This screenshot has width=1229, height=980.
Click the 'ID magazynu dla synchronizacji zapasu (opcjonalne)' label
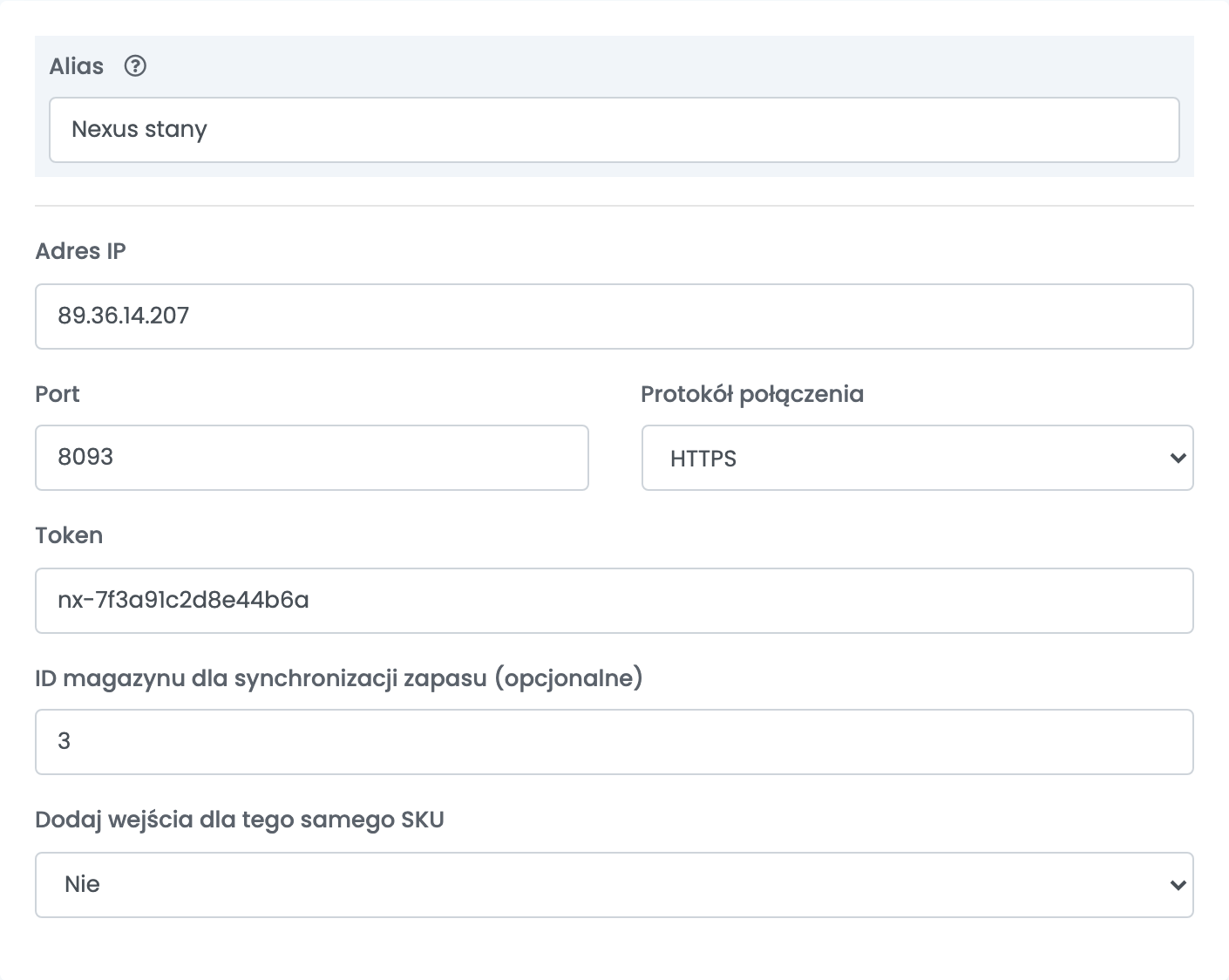pyautogui.click(x=339, y=677)
